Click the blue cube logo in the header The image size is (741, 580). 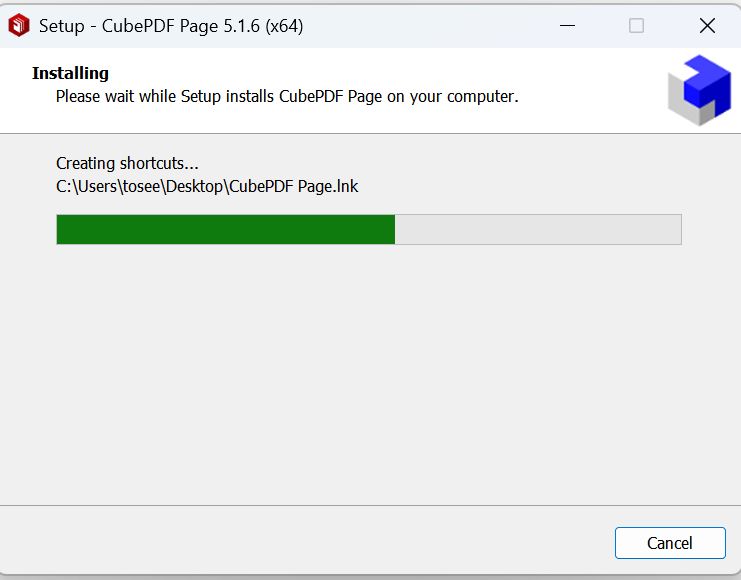(x=699, y=90)
